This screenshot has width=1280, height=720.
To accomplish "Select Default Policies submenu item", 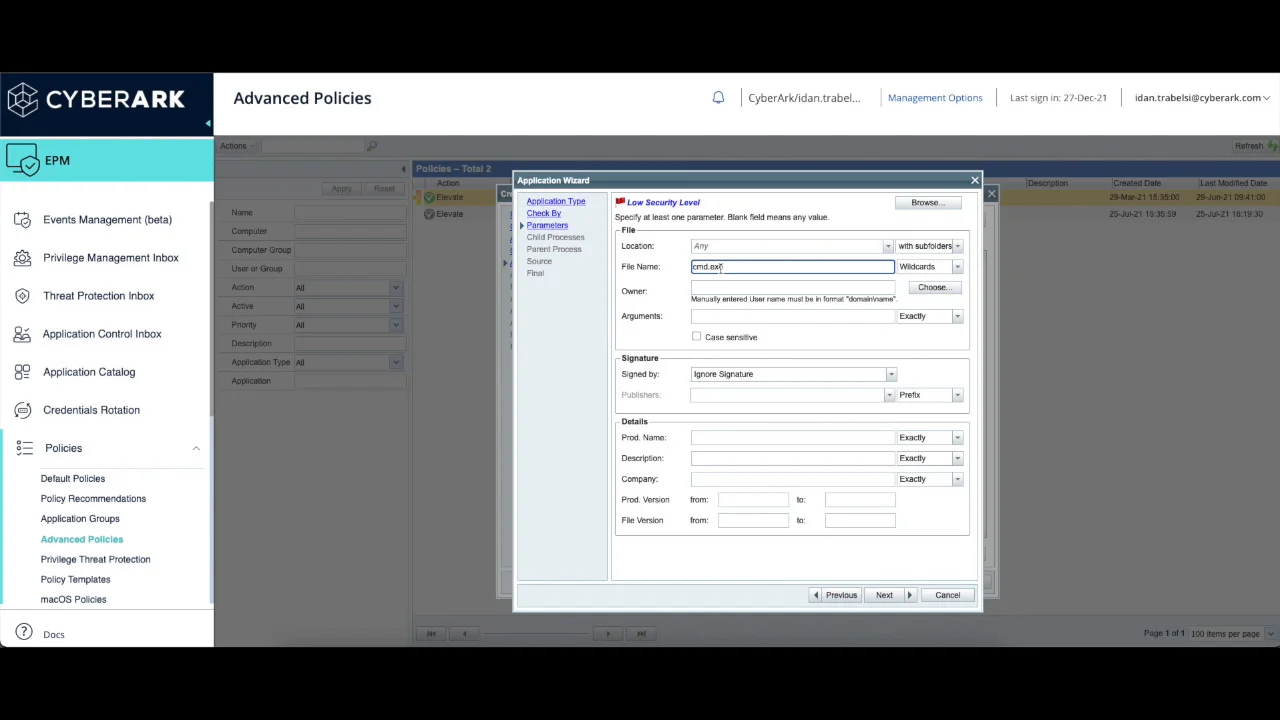I will coord(73,479).
